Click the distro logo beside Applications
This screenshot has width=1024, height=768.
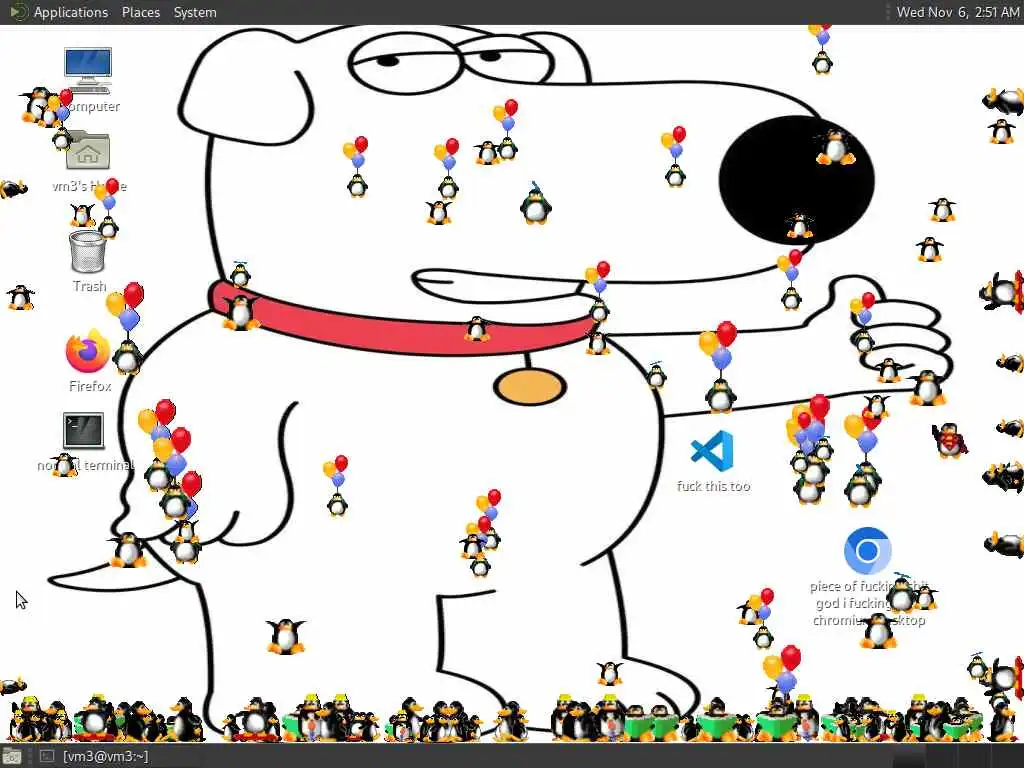pos(19,12)
